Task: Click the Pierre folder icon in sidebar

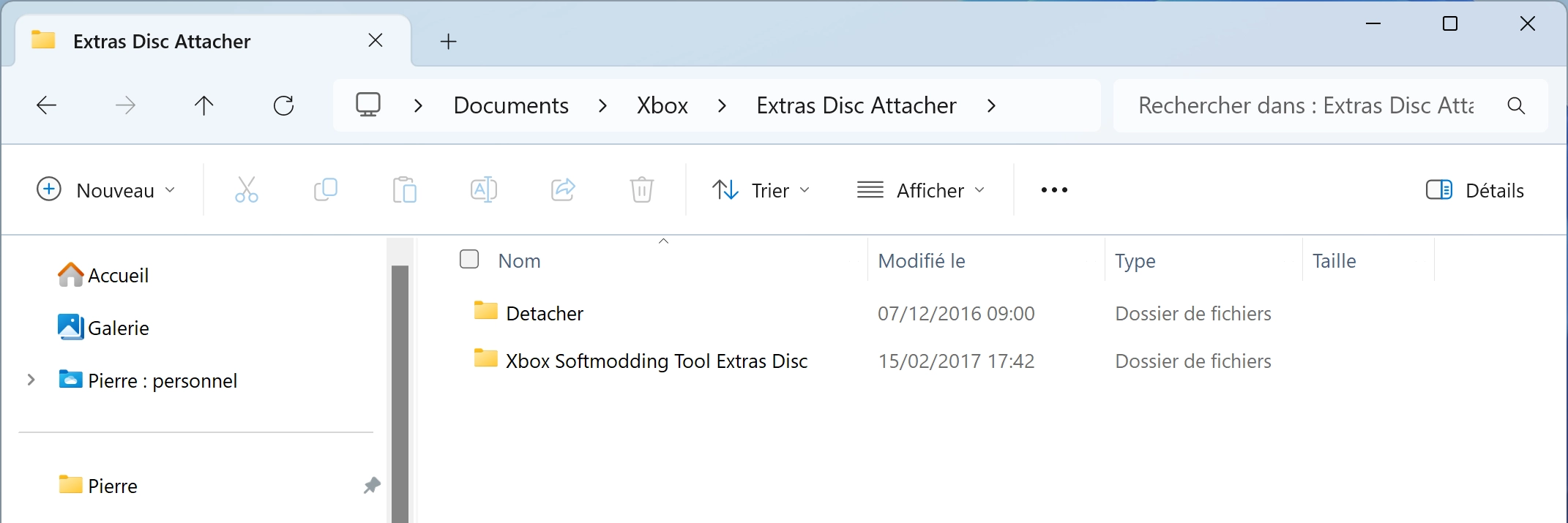Action: 70,484
